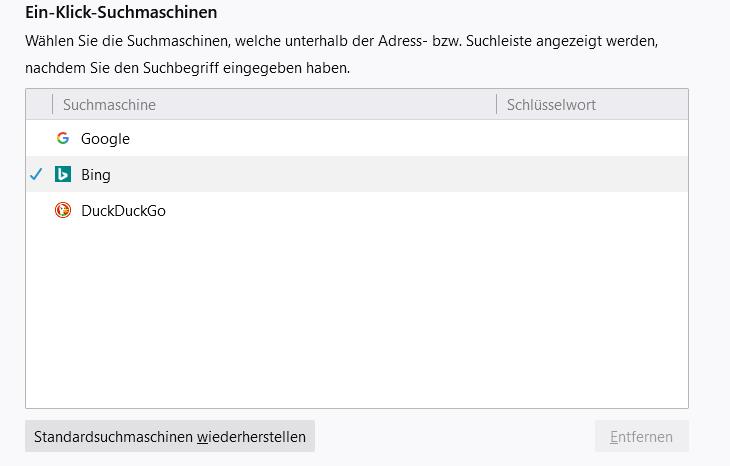This screenshot has width=730, height=466.
Task: Click the description text starting with Wählen Sie
Action: 341,41
